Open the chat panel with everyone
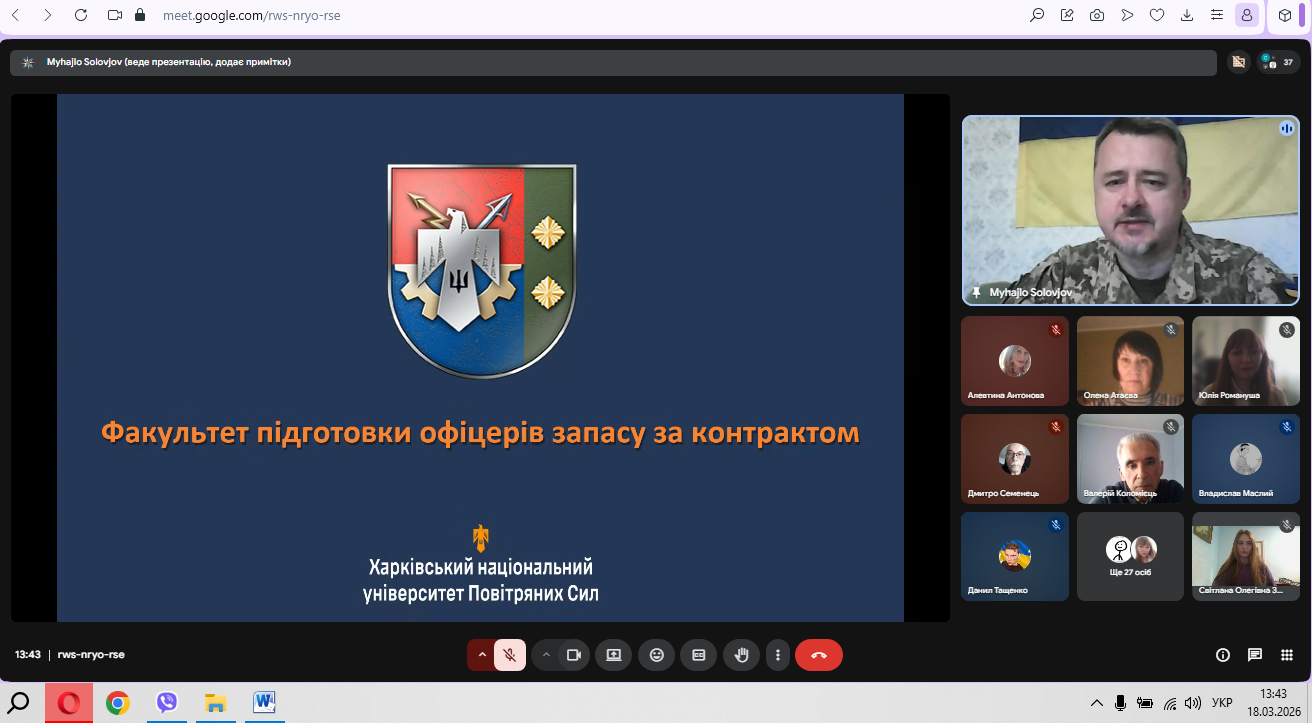This screenshot has width=1312, height=723. click(x=1254, y=655)
